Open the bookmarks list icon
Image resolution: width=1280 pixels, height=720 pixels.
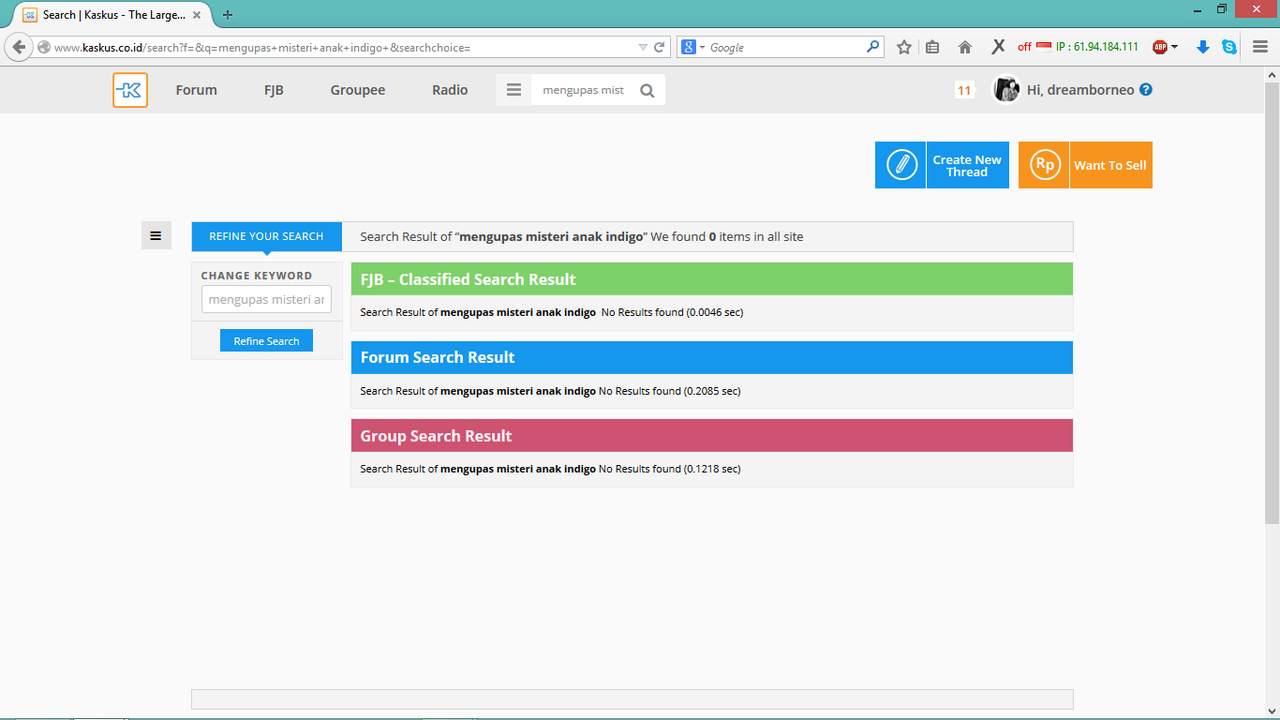pyautogui.click(x=933, y=47)
